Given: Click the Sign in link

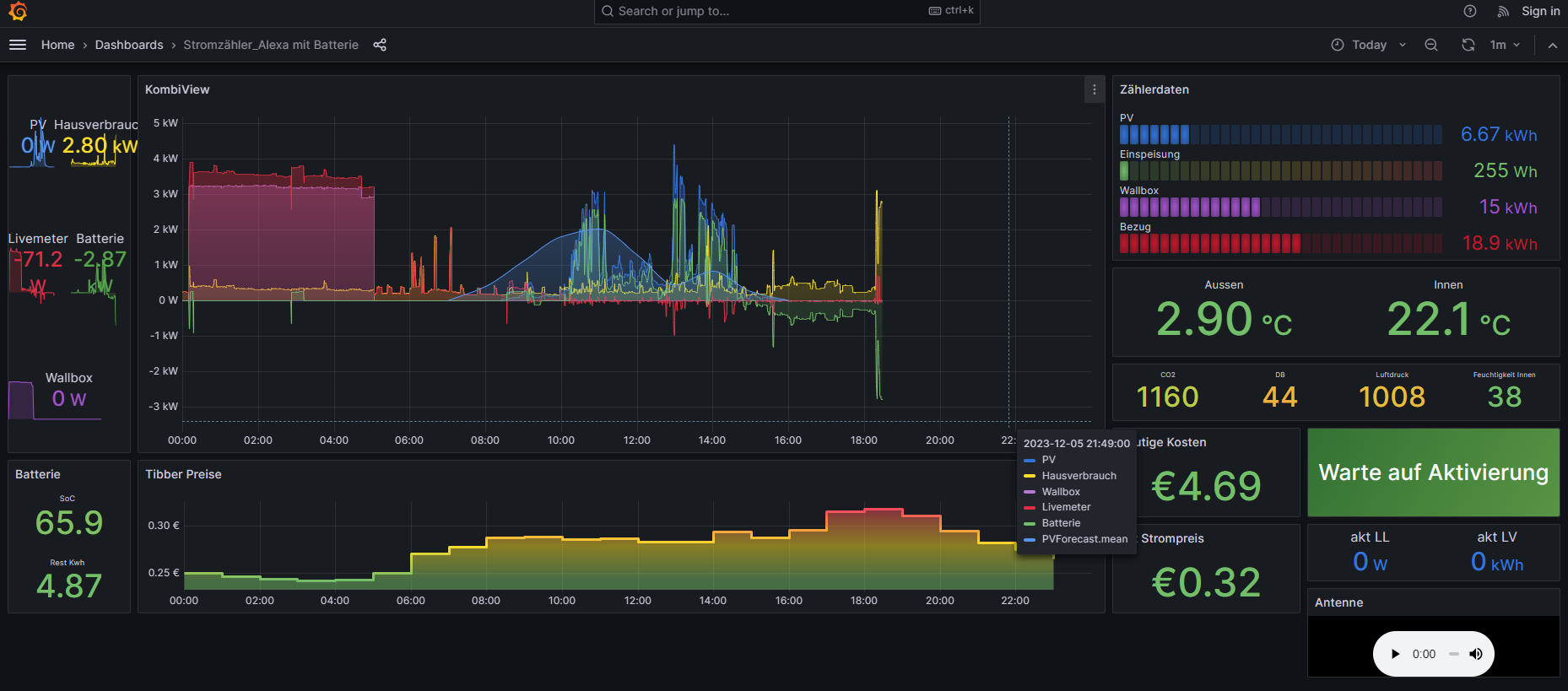Looking at the screenshot, I should pos(1540,11).
